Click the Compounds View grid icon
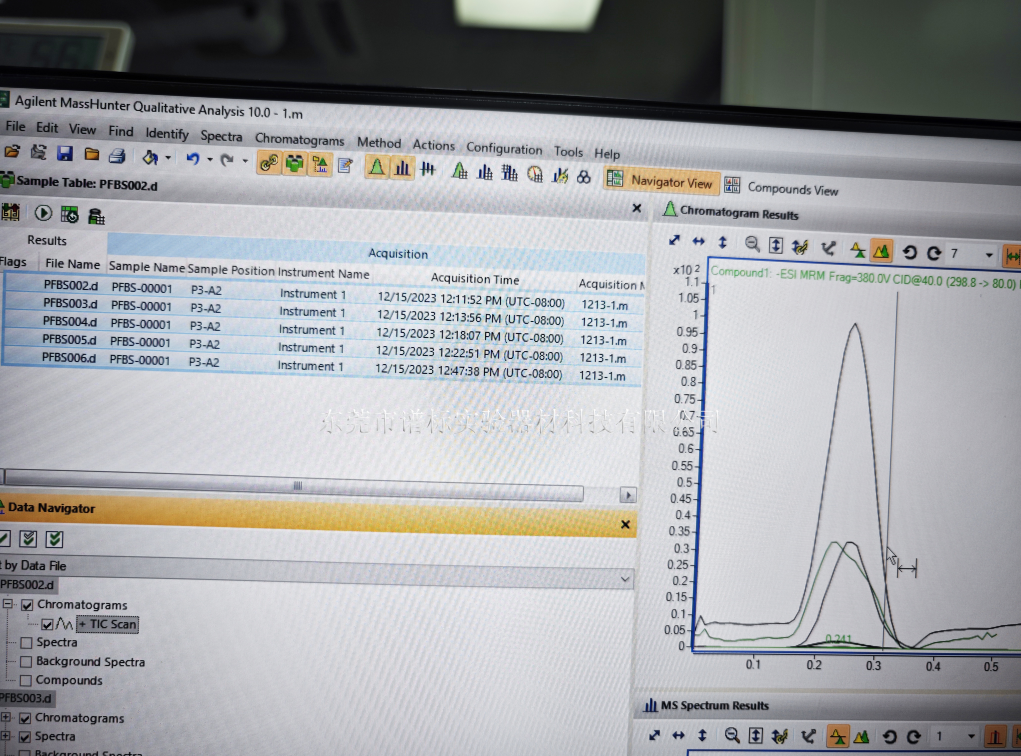The height and width of the screenshot is (756, 1021). pos(732,186)
